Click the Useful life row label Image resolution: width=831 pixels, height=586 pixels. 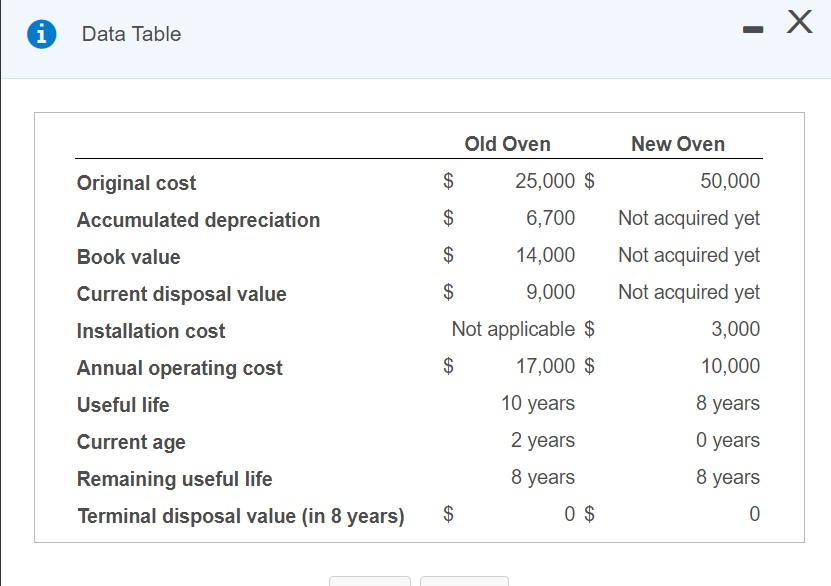123,405
